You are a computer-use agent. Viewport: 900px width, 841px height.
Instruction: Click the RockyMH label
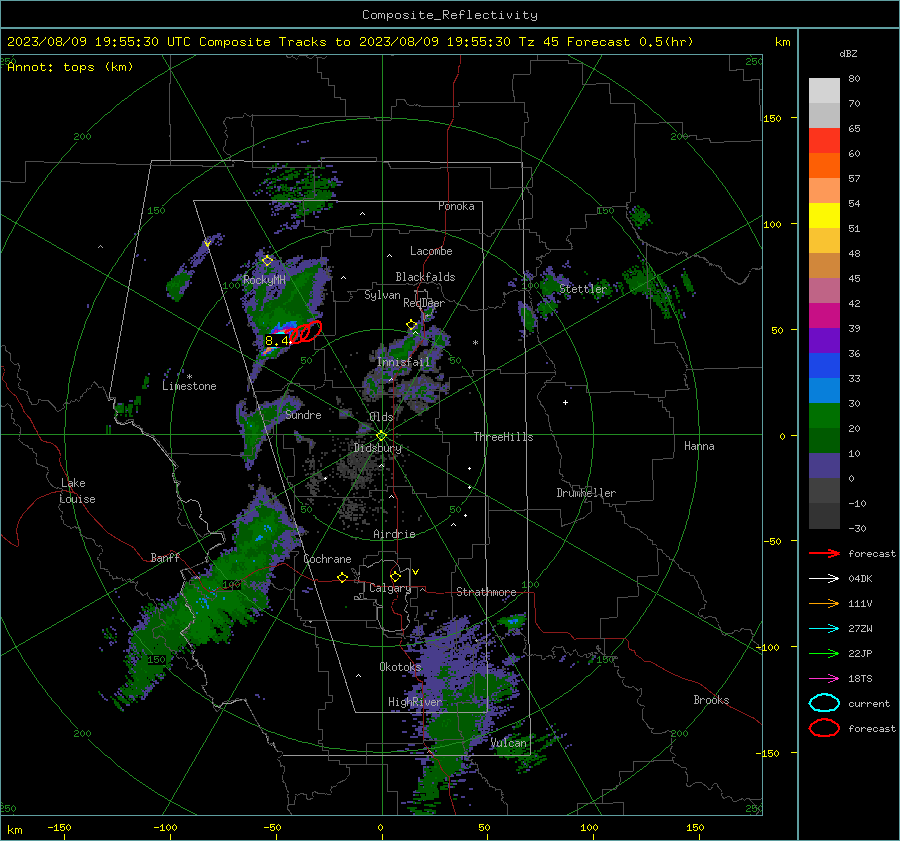(x=264, y=280)
